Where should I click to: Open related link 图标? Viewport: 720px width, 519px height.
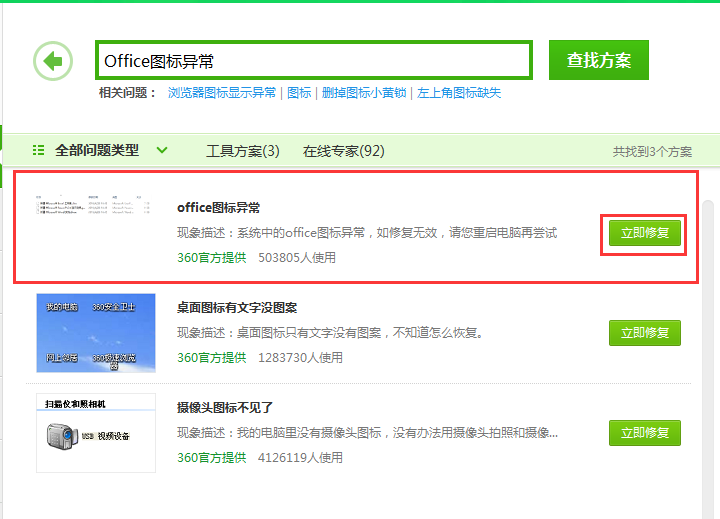point(299,93)
